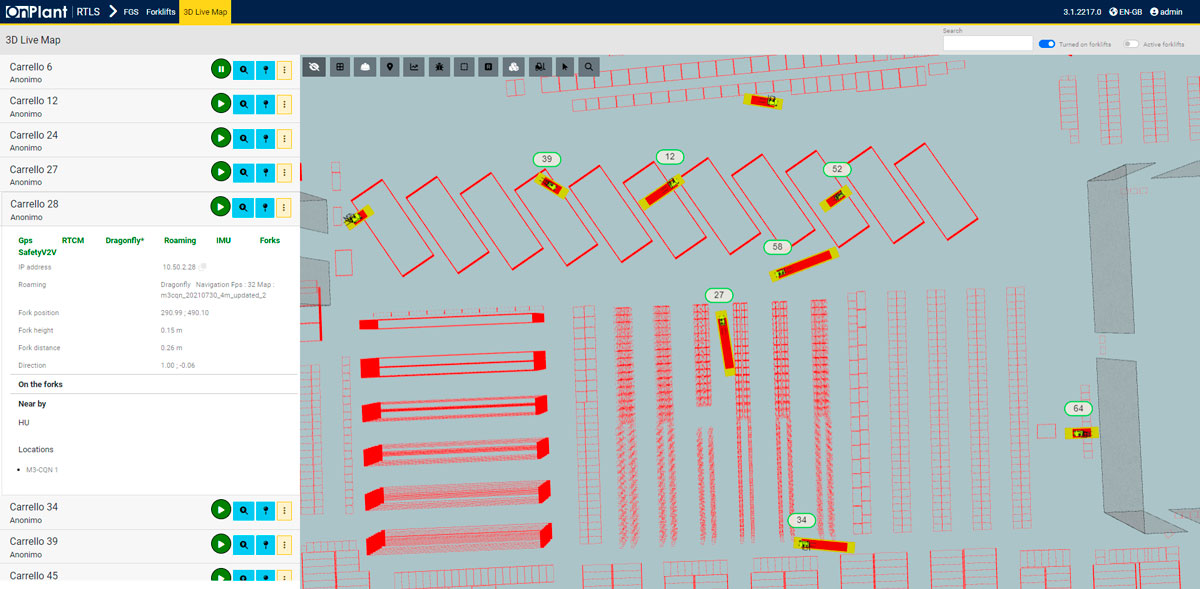The height and width of the screenshot is (589, 1200).
Task: Click the magnifier search icon in map toolbar
Action: click(590, 67)
